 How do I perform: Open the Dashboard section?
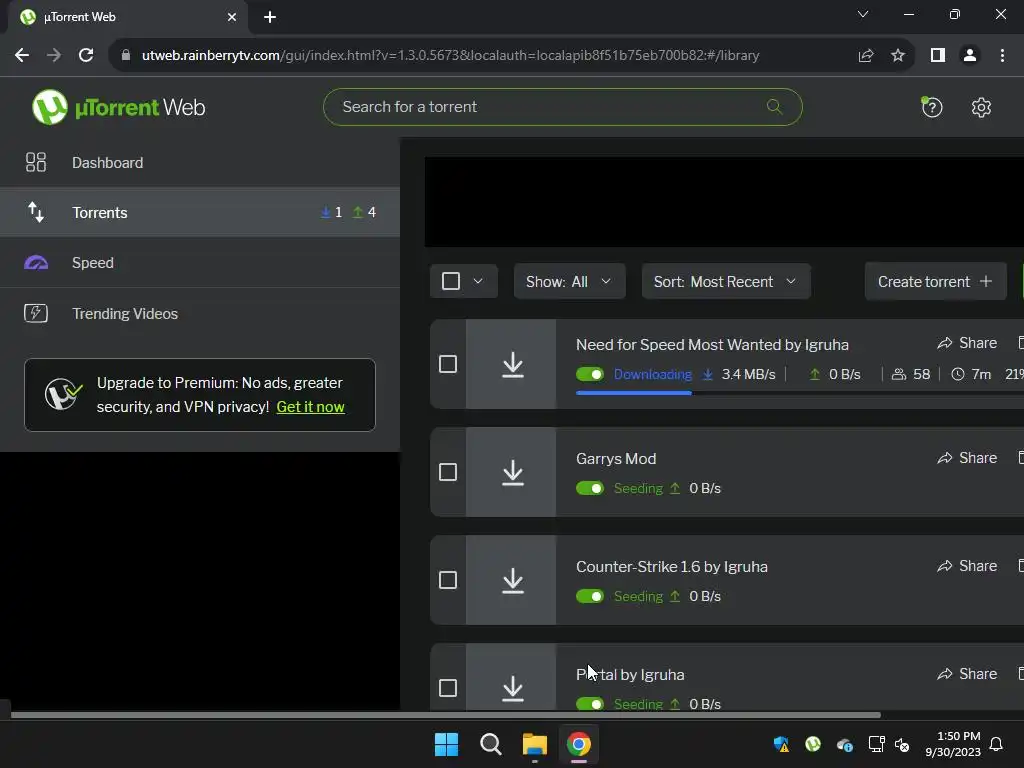point(200,163)
